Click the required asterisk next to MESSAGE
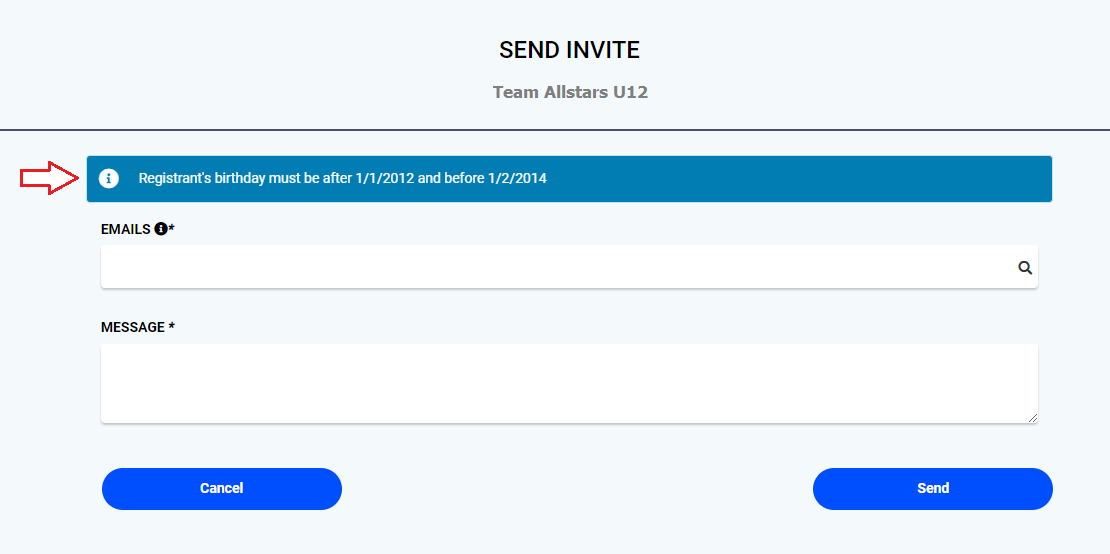The width and height of the screenshot is (1110, 554). pyautogui.click(x=172, y=327)
